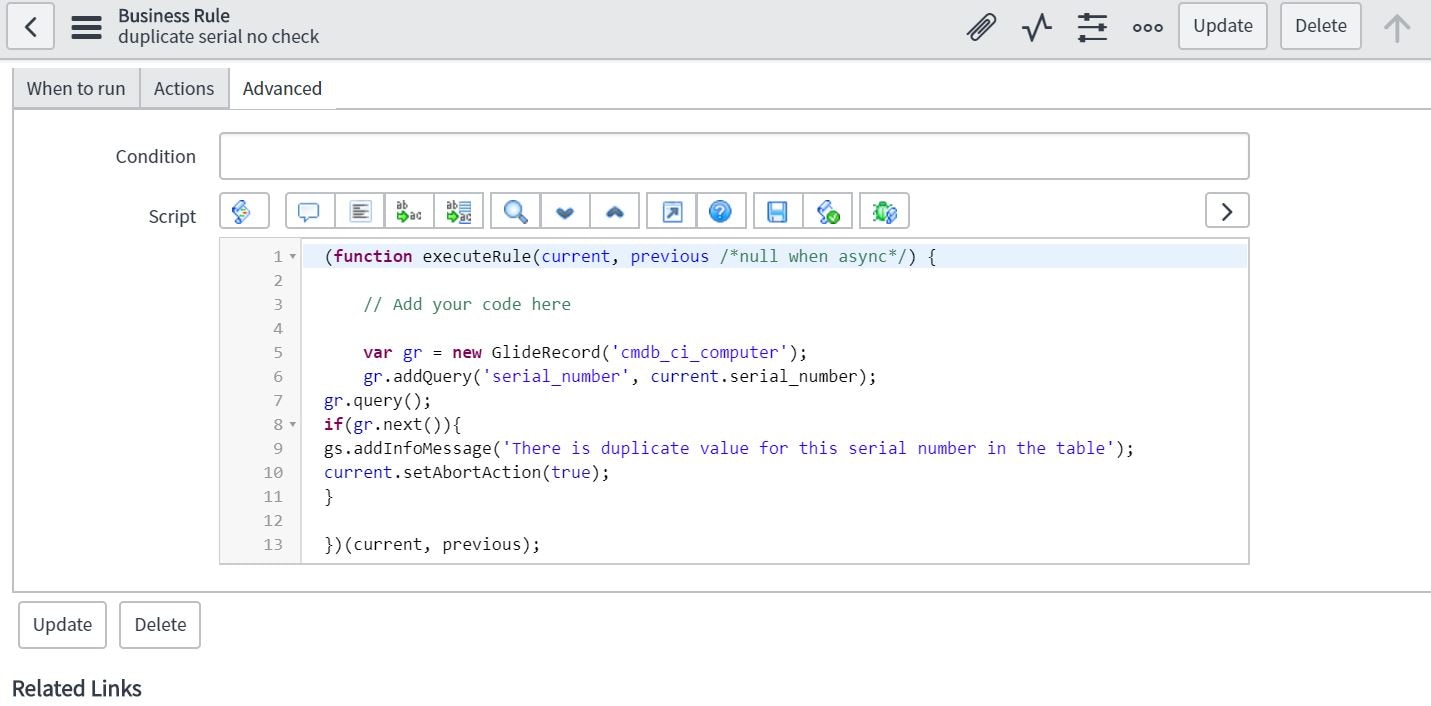The width and height of the screenshot is (1431, 706).
Task: Open the personalize form sliders icon
Action: pyautogui.click(x=1092, y=26)
